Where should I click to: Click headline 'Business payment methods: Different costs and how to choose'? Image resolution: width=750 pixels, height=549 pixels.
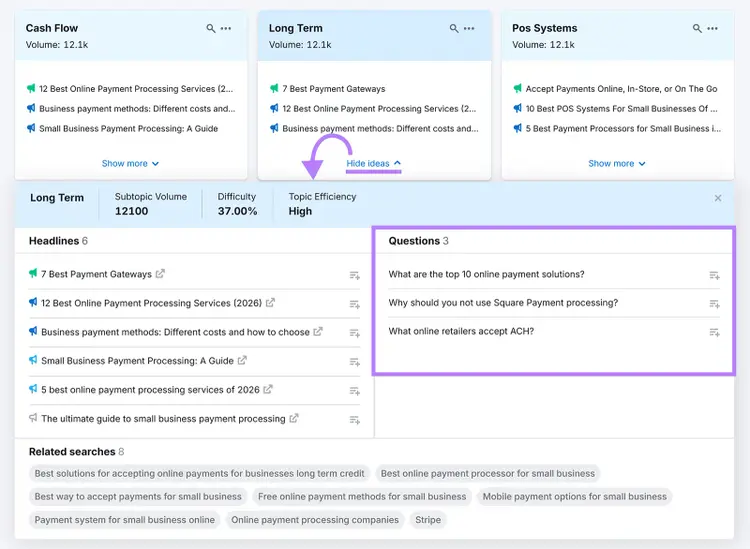tap(176, 332)
